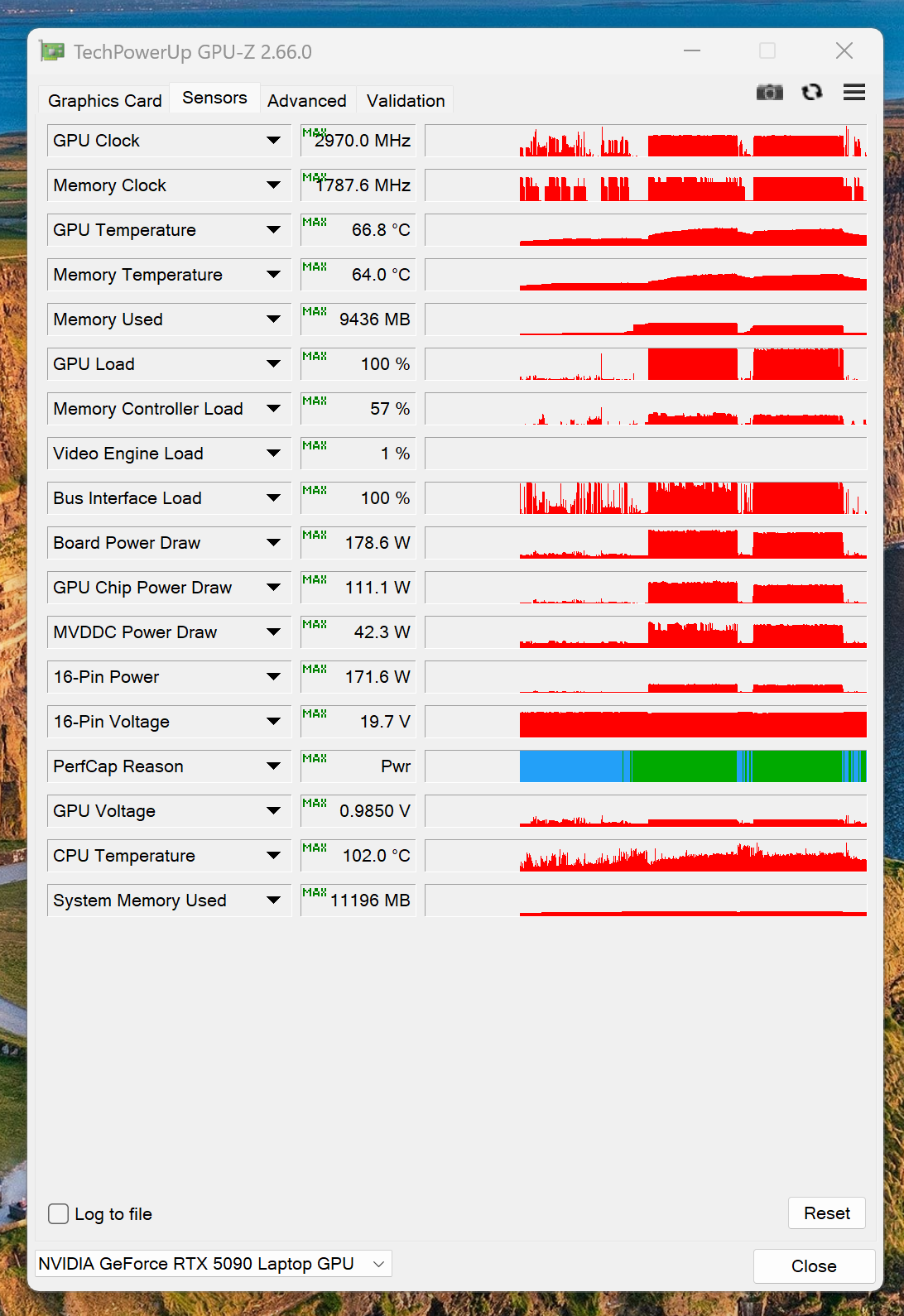Viewport: 904px width, 1316px height.
Task: Click the GPU Voltage 0.9850 V value
Action: click(358, 811)
